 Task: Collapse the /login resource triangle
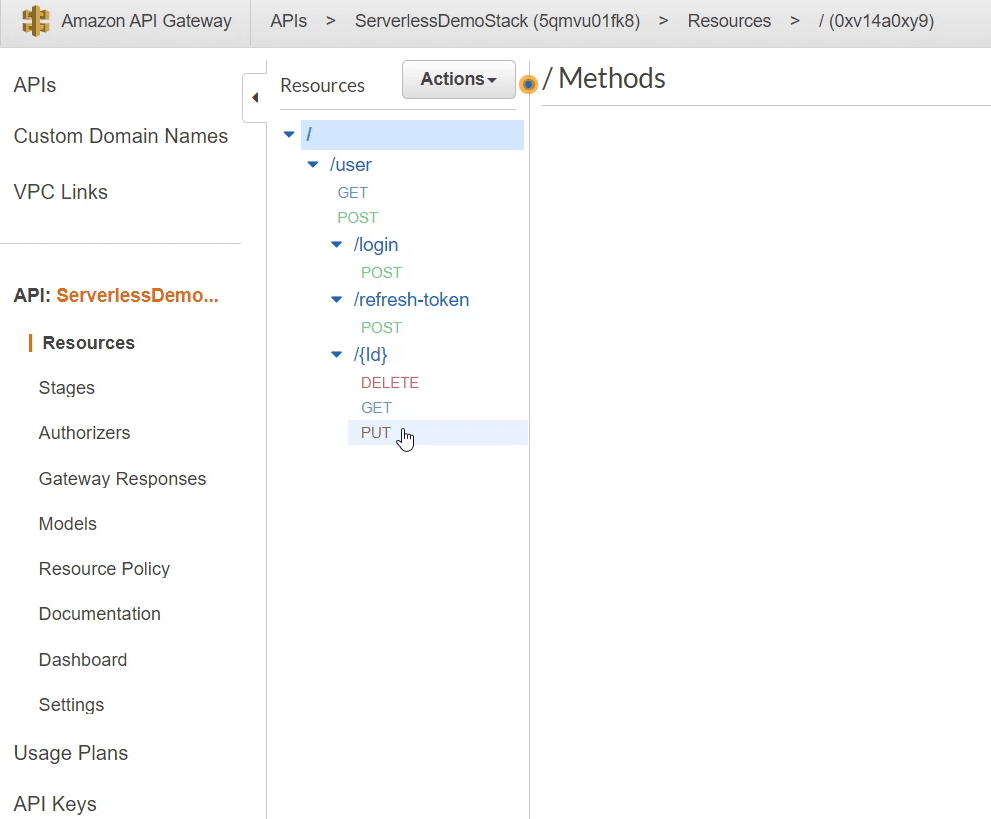click(x=337, y=245)
